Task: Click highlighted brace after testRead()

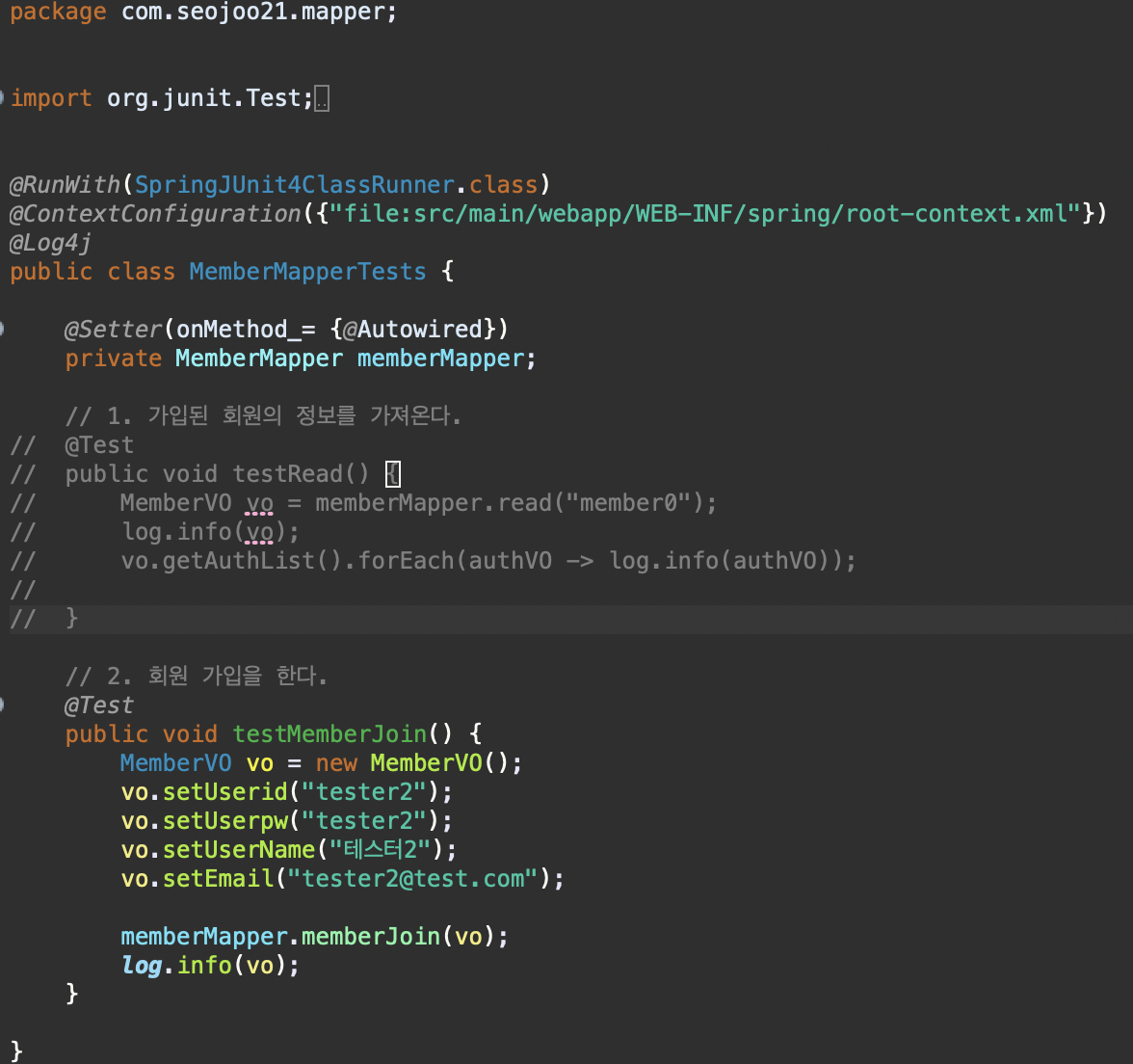Action: 393,474
